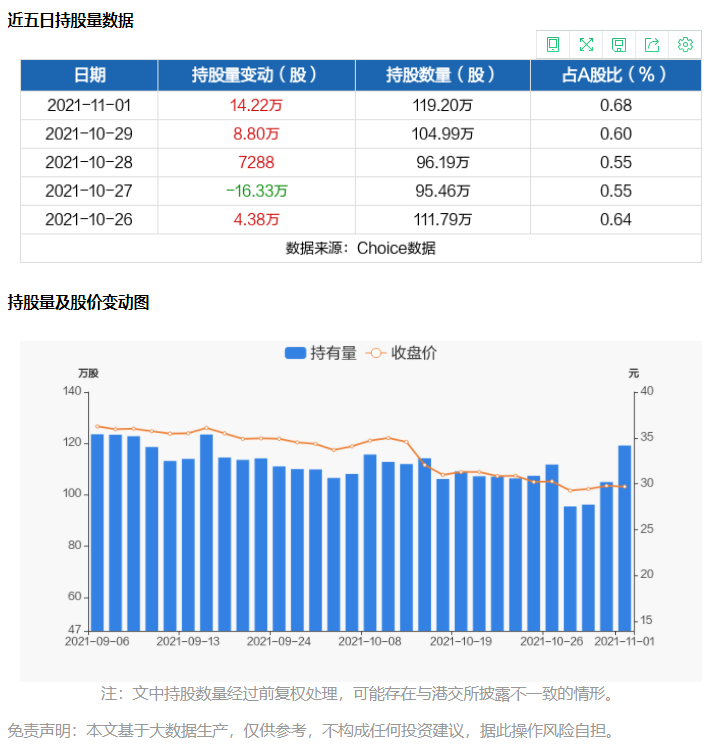720x750 pixels.
Task: Click the 2021-09-24 x-axis label
Action: 279,641
